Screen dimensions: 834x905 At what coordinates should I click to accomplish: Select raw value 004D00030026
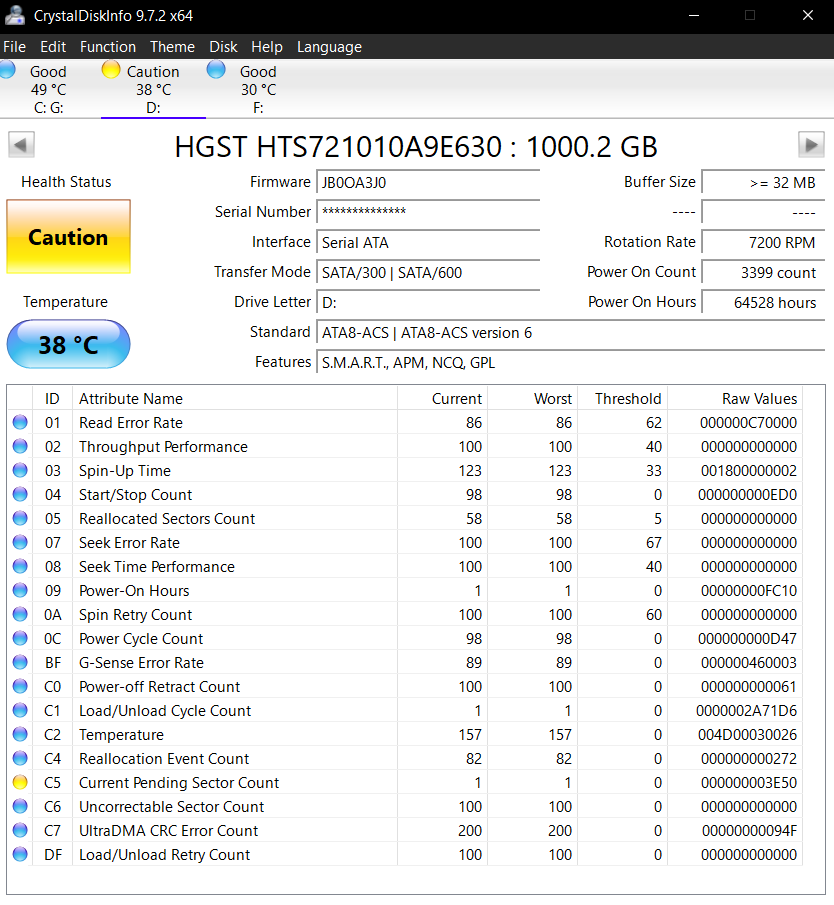point(749,735)
